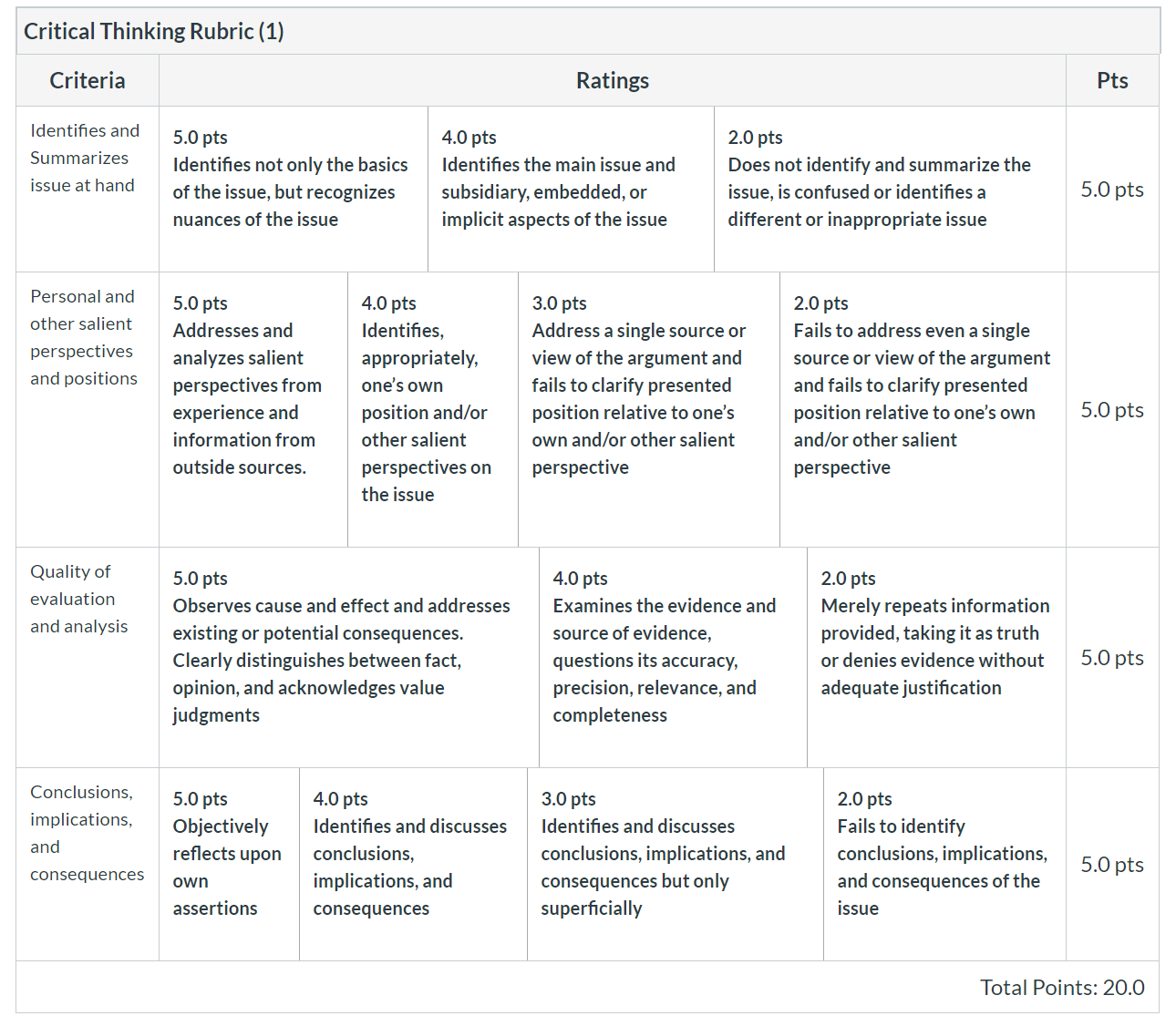1176x1016 pixels.
Task: Pick 3.0 pts 'only superficially' conclusions rating
Action: coord(676,864)
